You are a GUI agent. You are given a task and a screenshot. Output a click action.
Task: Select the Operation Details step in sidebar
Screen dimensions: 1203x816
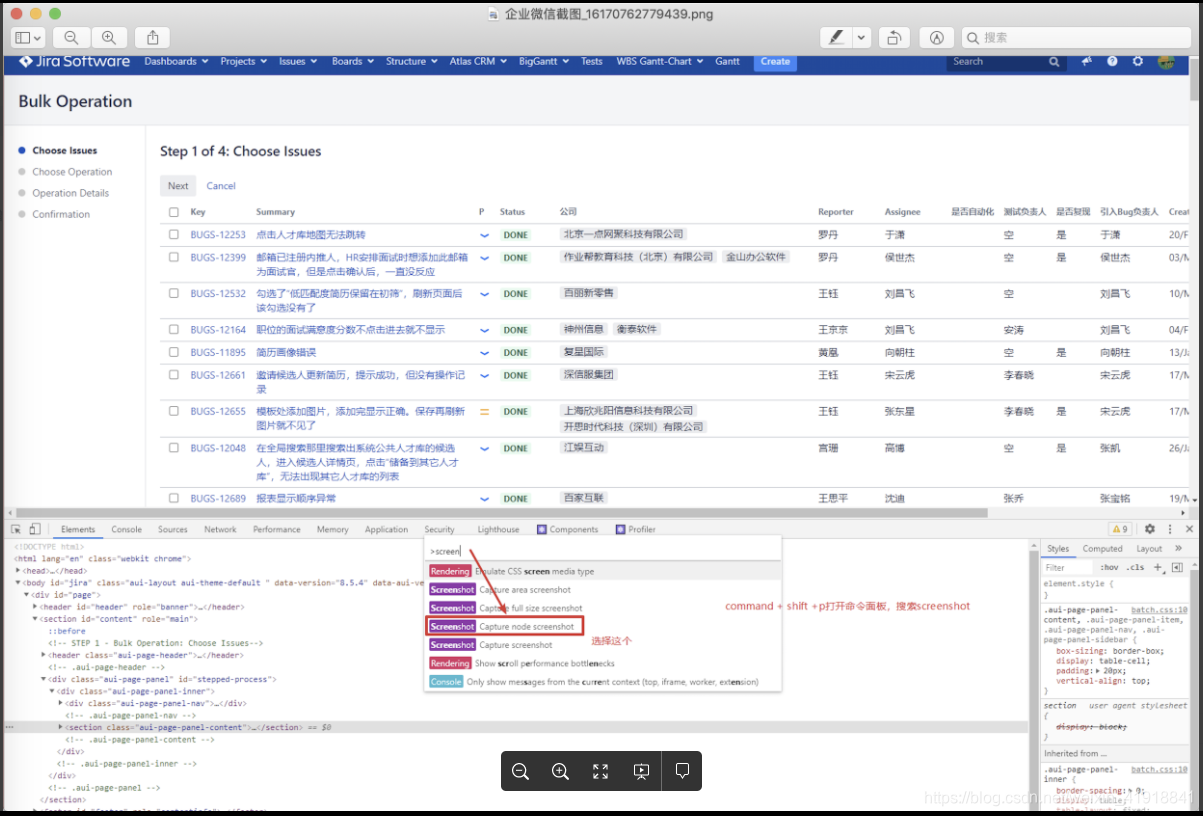(70, 193)
